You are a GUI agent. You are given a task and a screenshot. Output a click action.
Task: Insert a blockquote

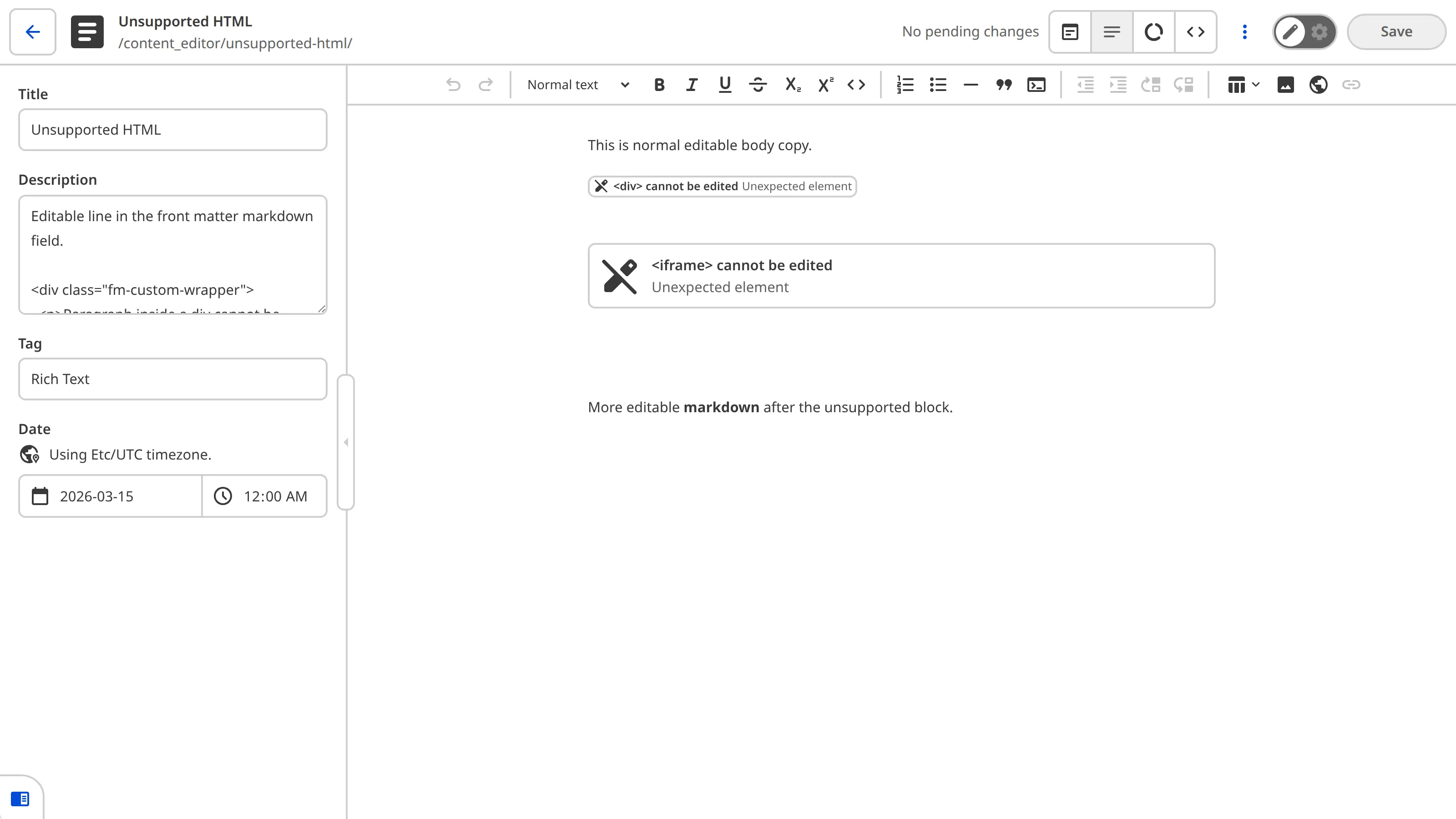[1003, 85]
